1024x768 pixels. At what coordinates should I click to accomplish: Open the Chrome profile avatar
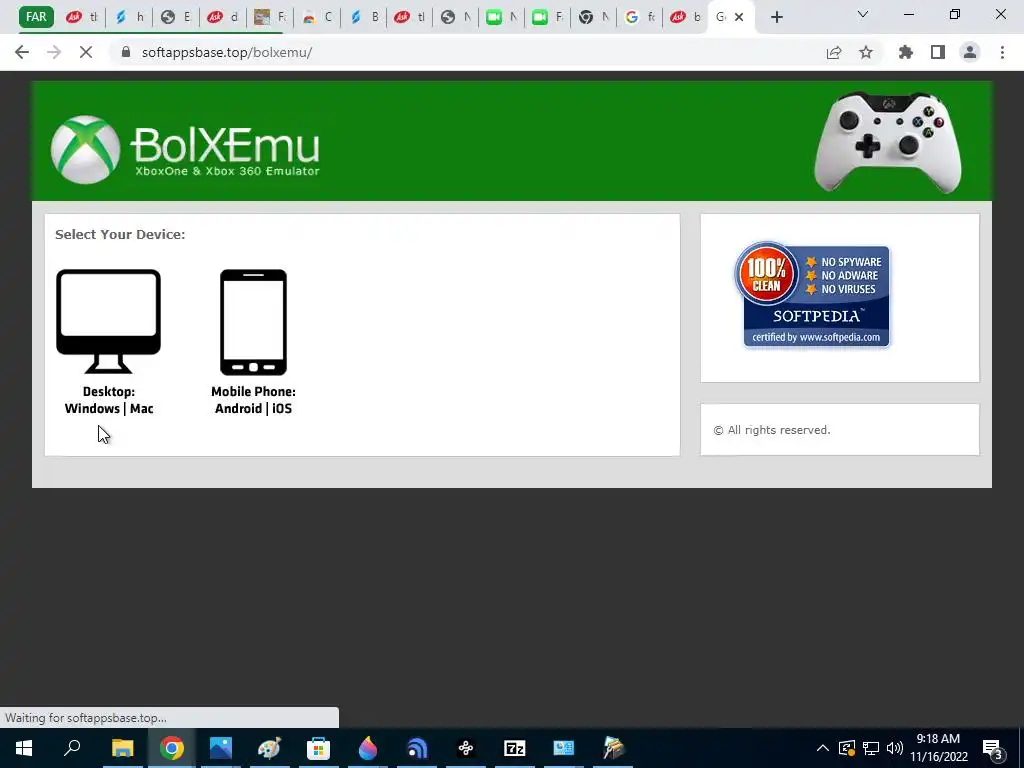(x=970, y=52)
